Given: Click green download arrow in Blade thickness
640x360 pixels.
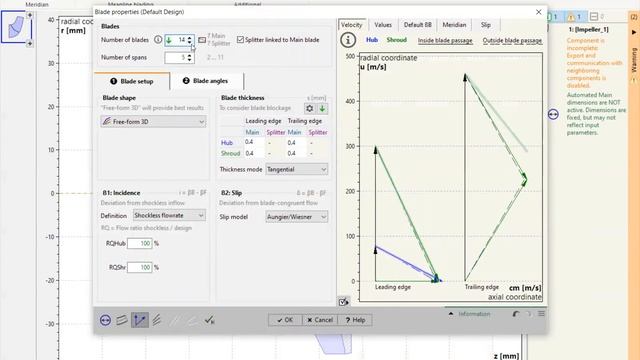Looking at the screenshot, I should click(x=322, y=109).
